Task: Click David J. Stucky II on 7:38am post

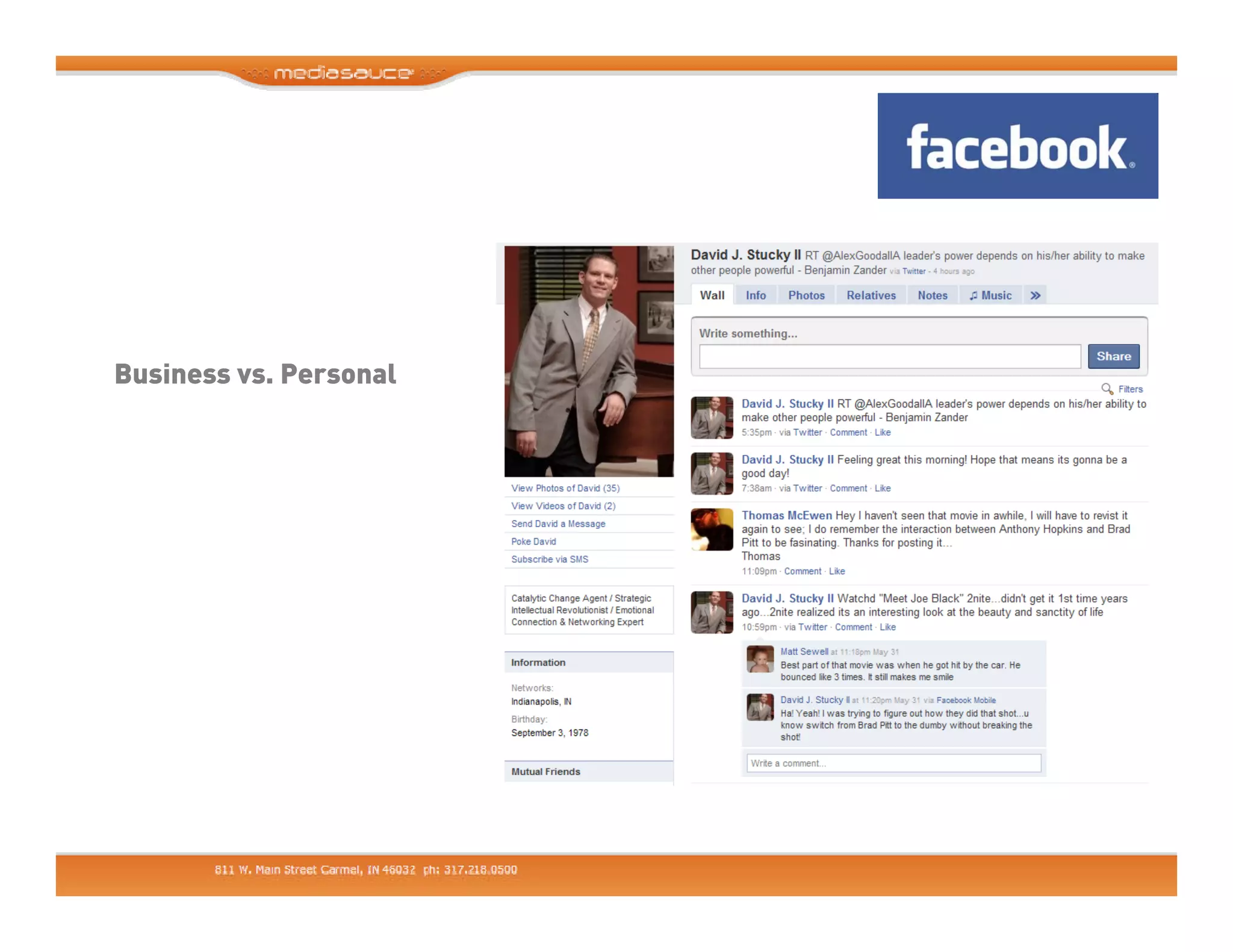Action: coord(787,460)
